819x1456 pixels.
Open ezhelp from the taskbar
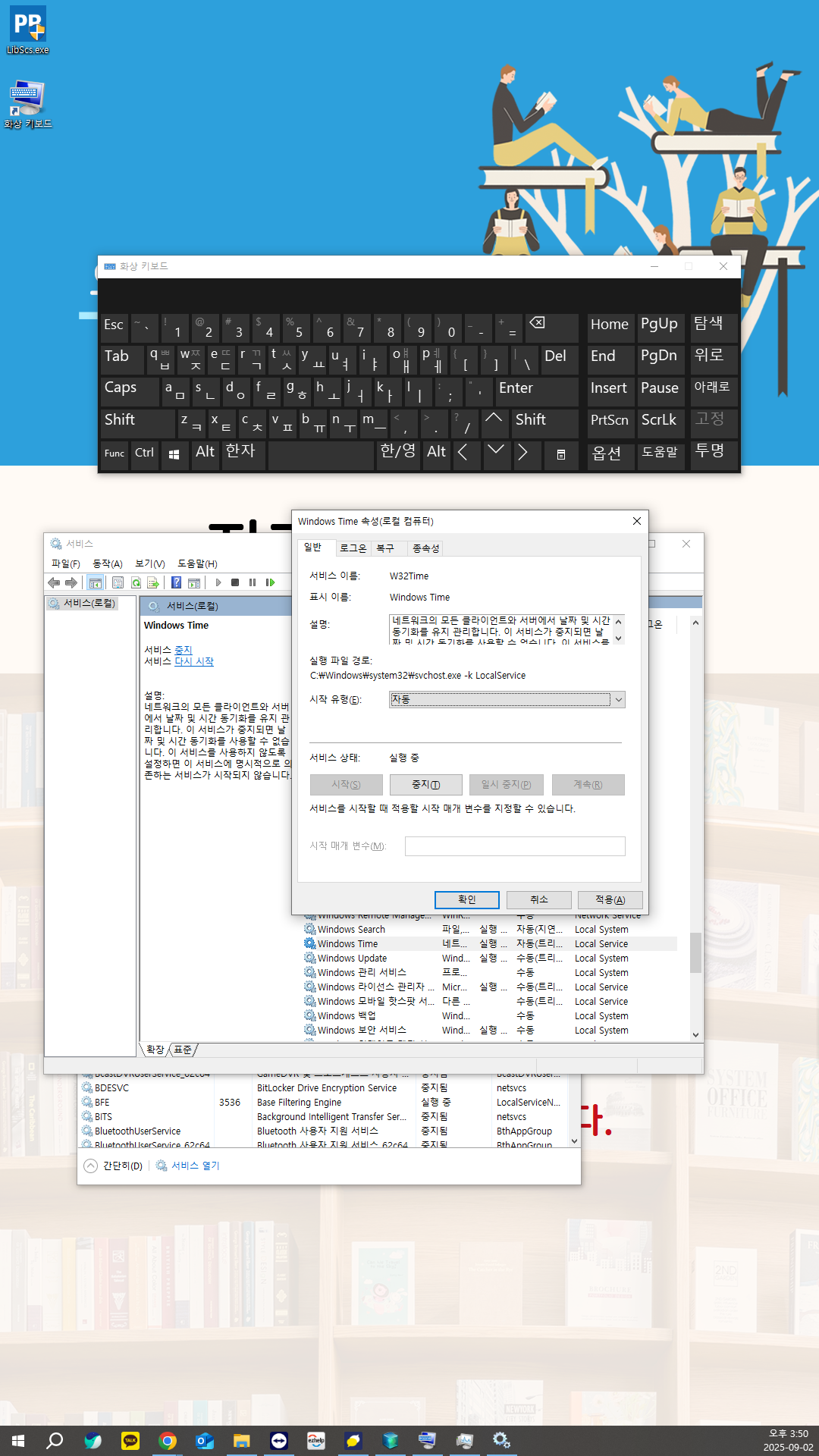tap(316, 1440)
